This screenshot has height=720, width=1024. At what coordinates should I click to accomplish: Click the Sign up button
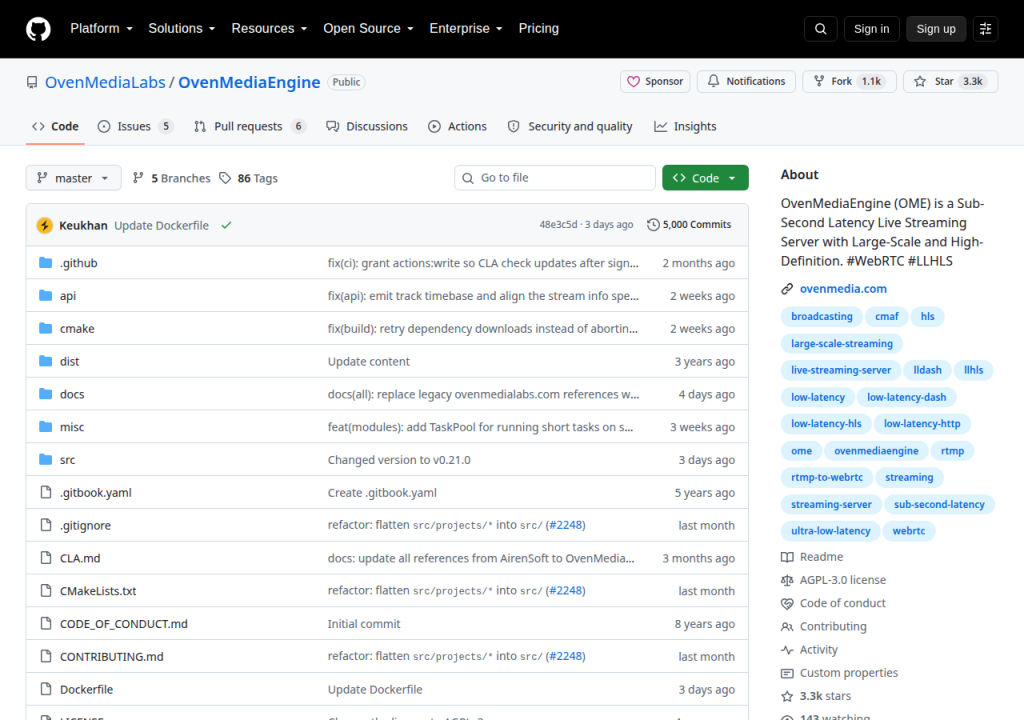(936, 29)
